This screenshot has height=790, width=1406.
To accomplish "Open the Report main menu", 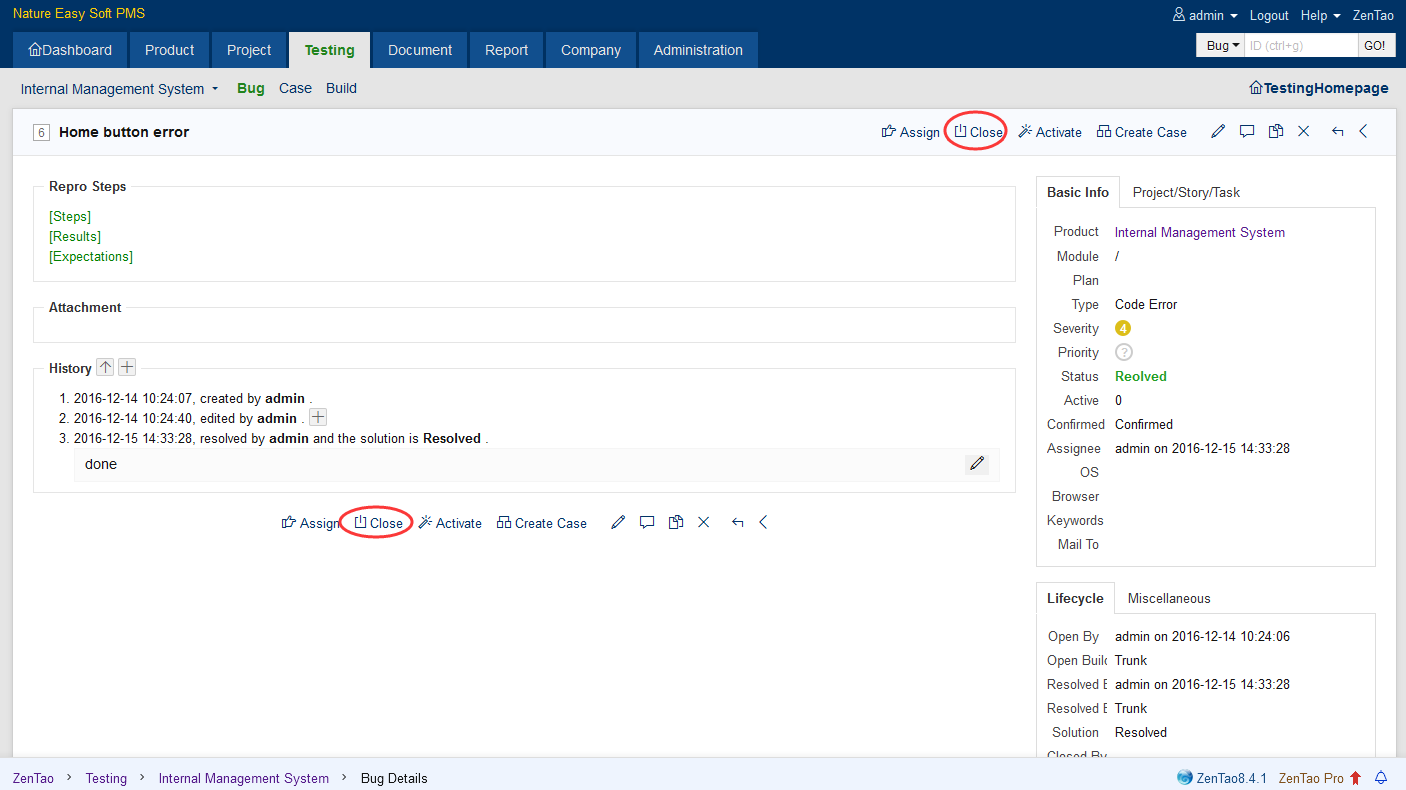I will (x=506, y=50).
